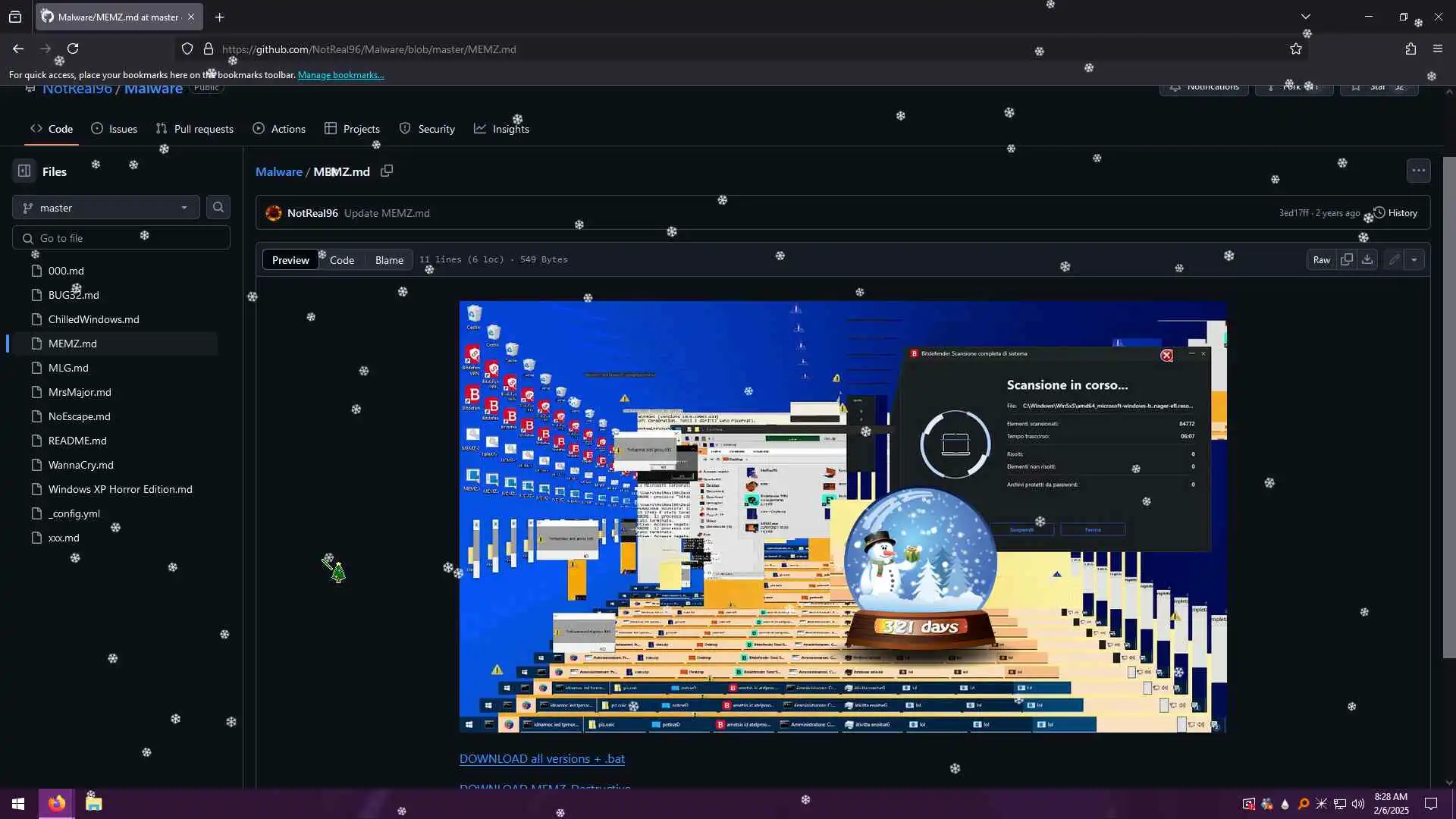
Task: Open the Issues tab
Action: [115, 129]
